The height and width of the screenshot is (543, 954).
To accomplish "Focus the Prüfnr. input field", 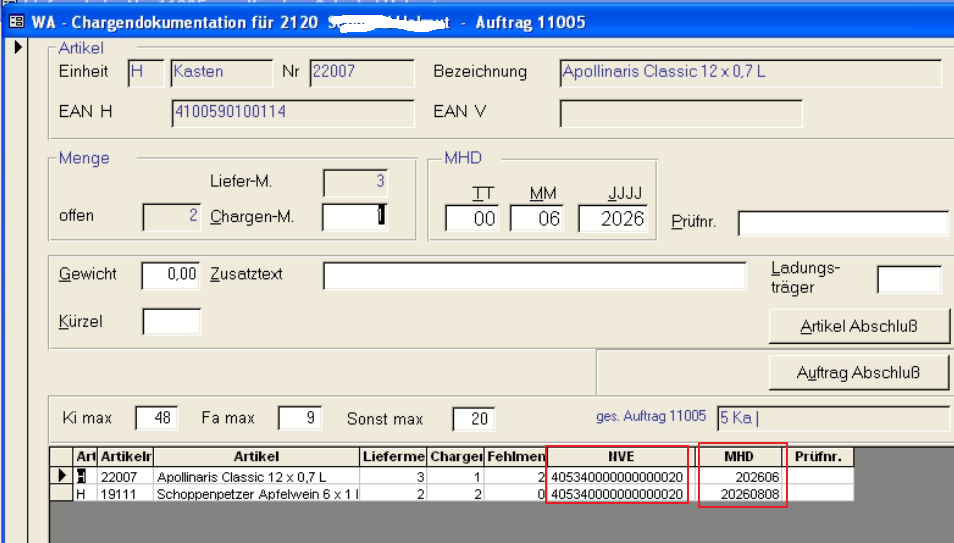I will 842,223.
